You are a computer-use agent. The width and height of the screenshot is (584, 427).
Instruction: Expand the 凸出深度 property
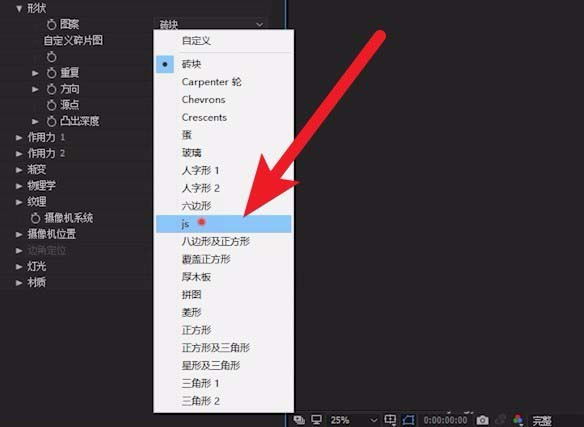coord(35,121)
